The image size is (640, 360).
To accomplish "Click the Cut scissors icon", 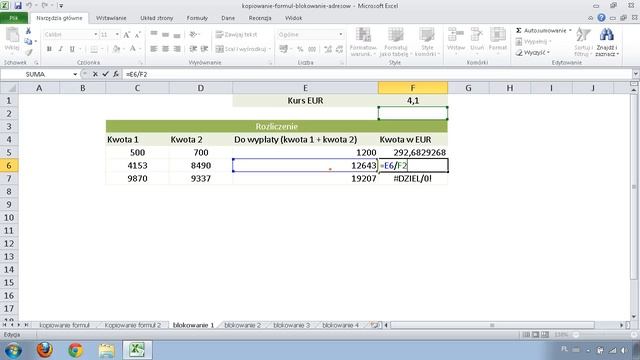I will point(28,31).
